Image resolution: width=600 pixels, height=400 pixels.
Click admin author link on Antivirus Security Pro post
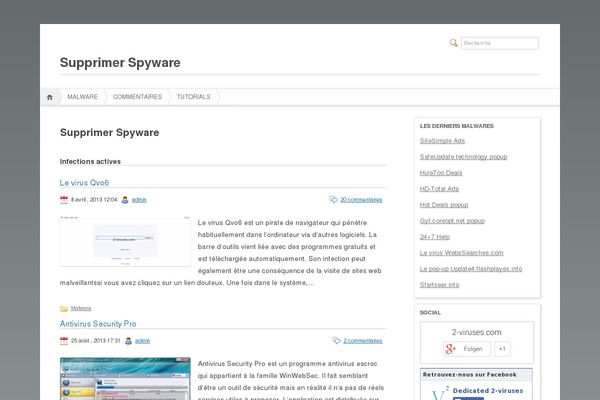coord(142,341)
